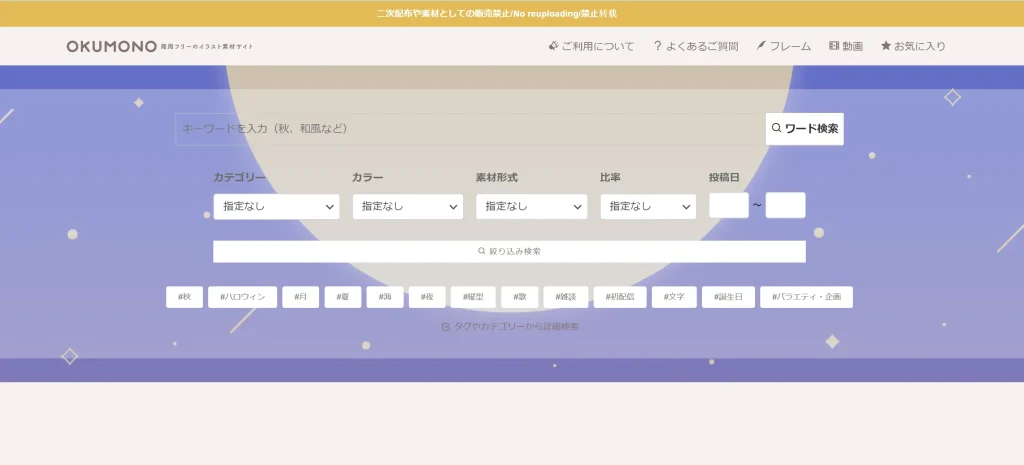Open タグやカテゴリーから詳細検索 link
The width and height of the screenshot is (1024, 465).
[516, 327]
